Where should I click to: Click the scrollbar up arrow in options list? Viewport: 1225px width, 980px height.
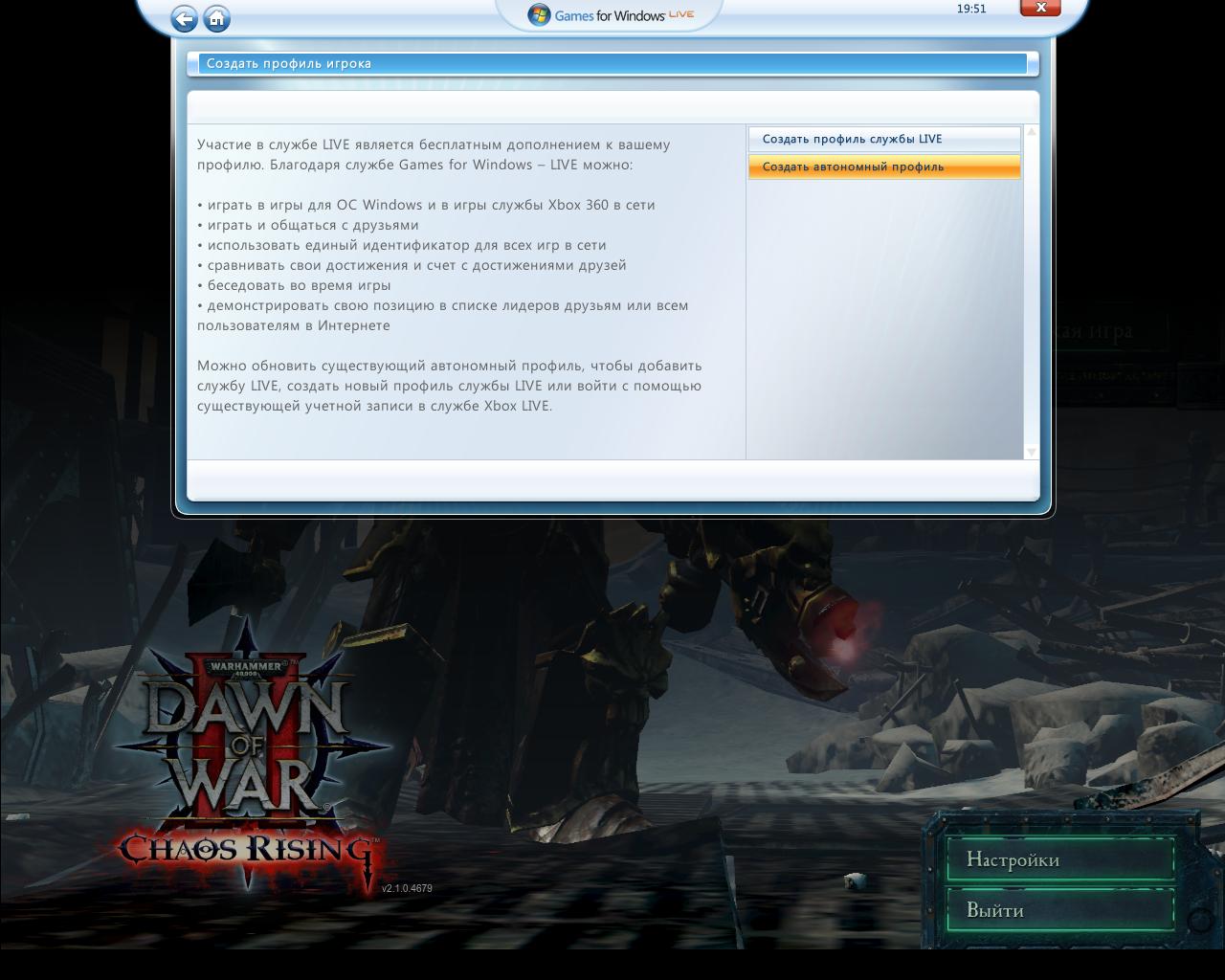coord(1031,131)
